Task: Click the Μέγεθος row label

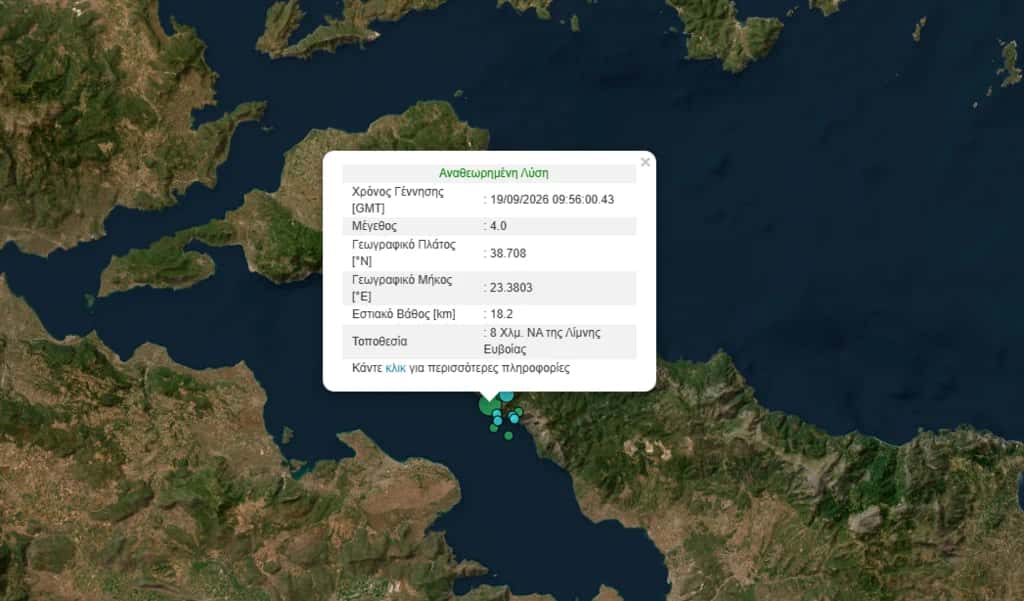Action: point(374,226)
